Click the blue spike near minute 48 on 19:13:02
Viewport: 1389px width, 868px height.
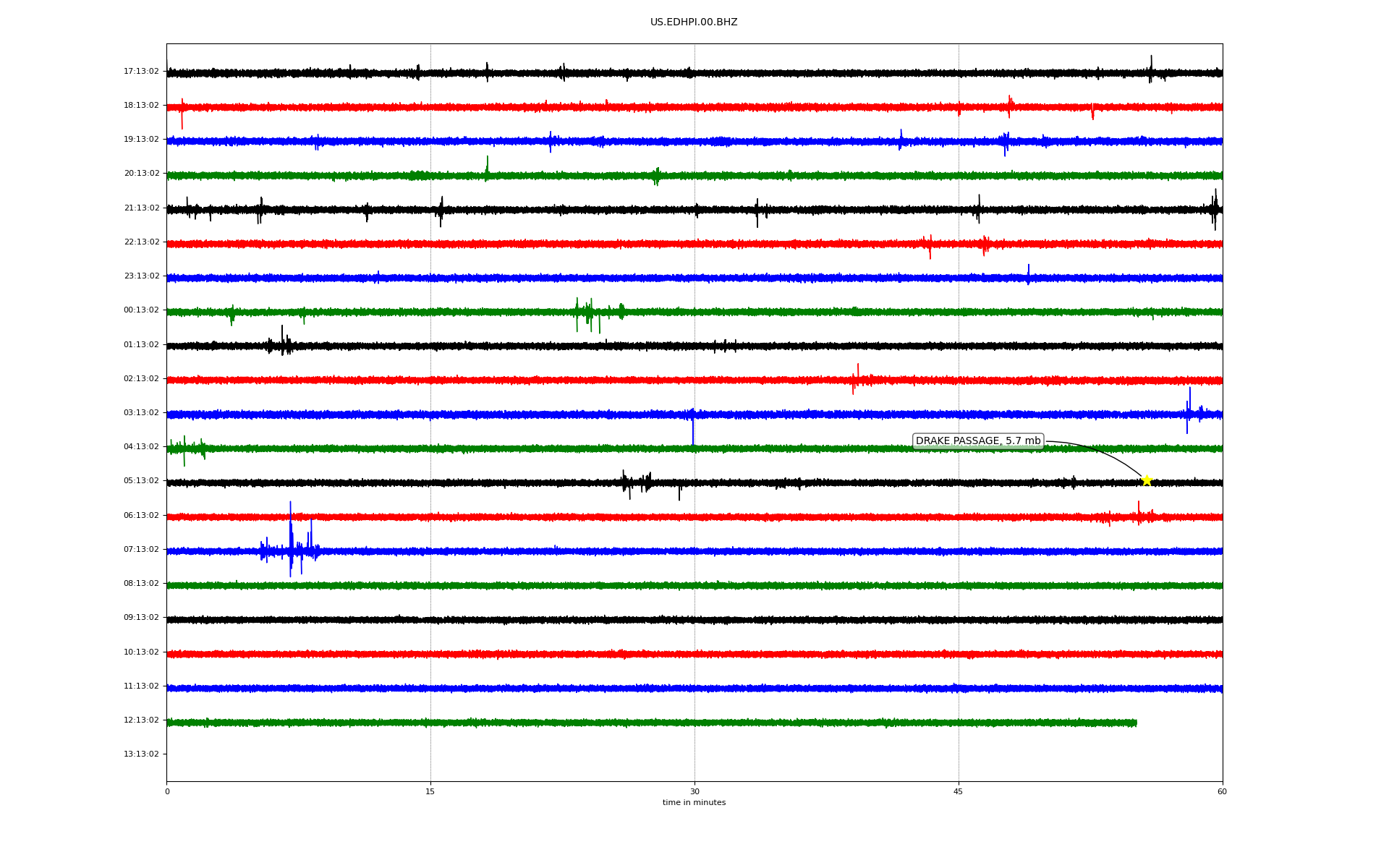coord(1005,143)
